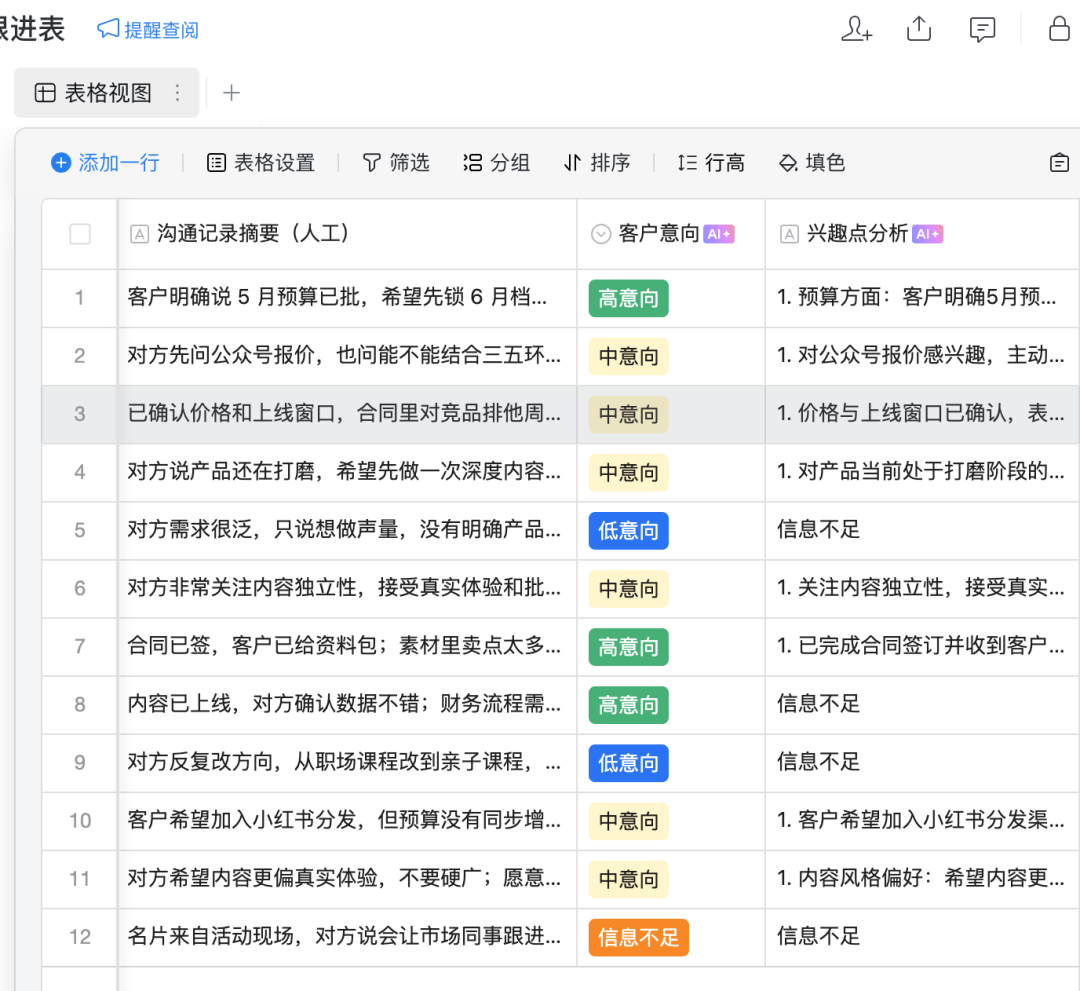1080x991 pixels.
Task: Open the three-dot menu on 表格视图
Action: [x=178, y=93]
